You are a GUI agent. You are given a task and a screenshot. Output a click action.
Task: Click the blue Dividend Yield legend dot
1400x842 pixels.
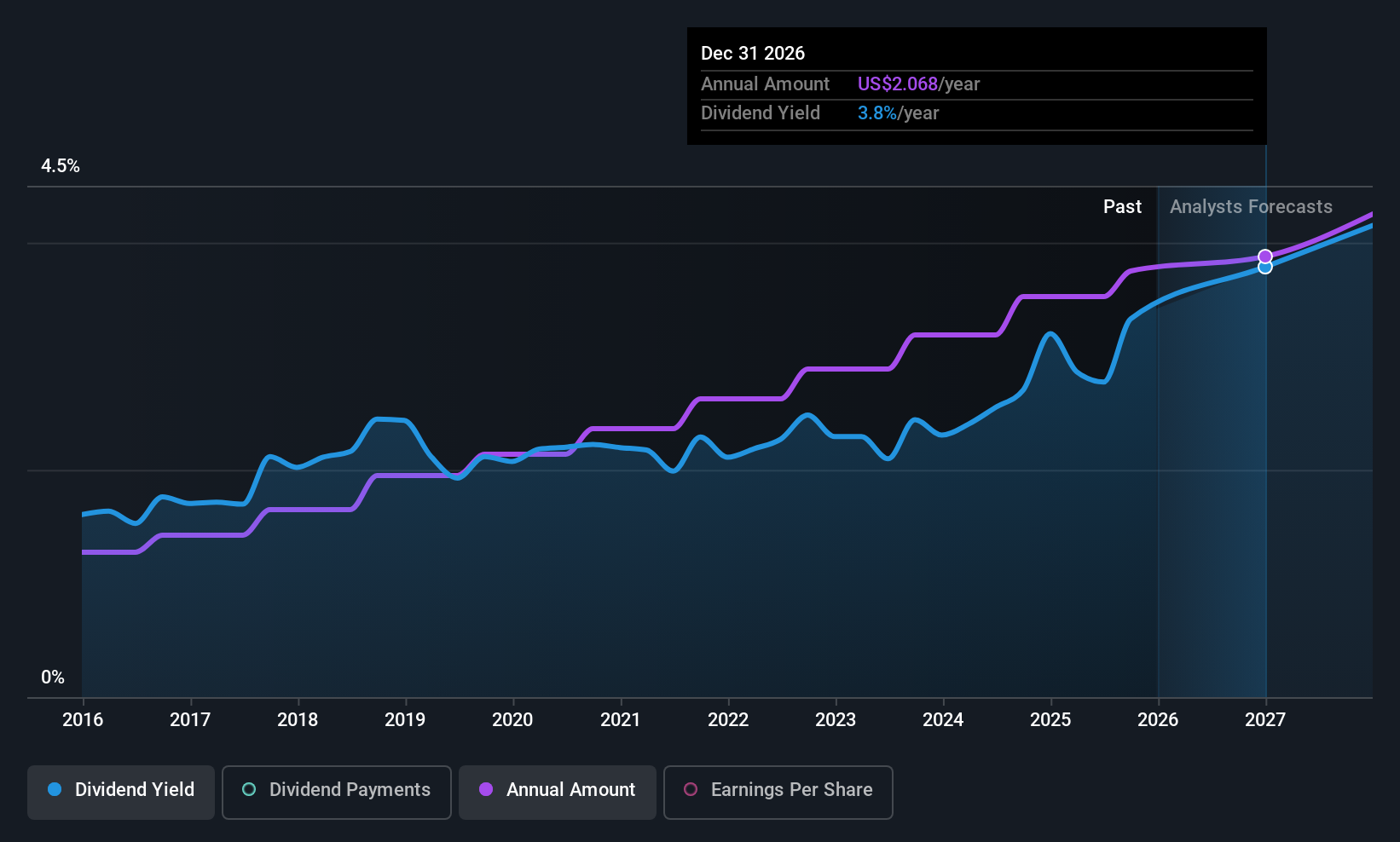[55, 790]
